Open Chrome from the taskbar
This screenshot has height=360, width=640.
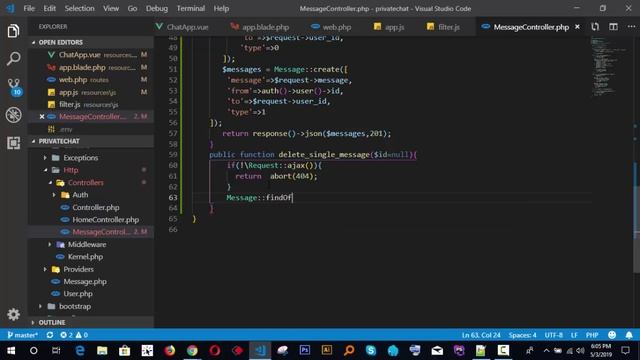pyautogui.click(x=192, y=351)
